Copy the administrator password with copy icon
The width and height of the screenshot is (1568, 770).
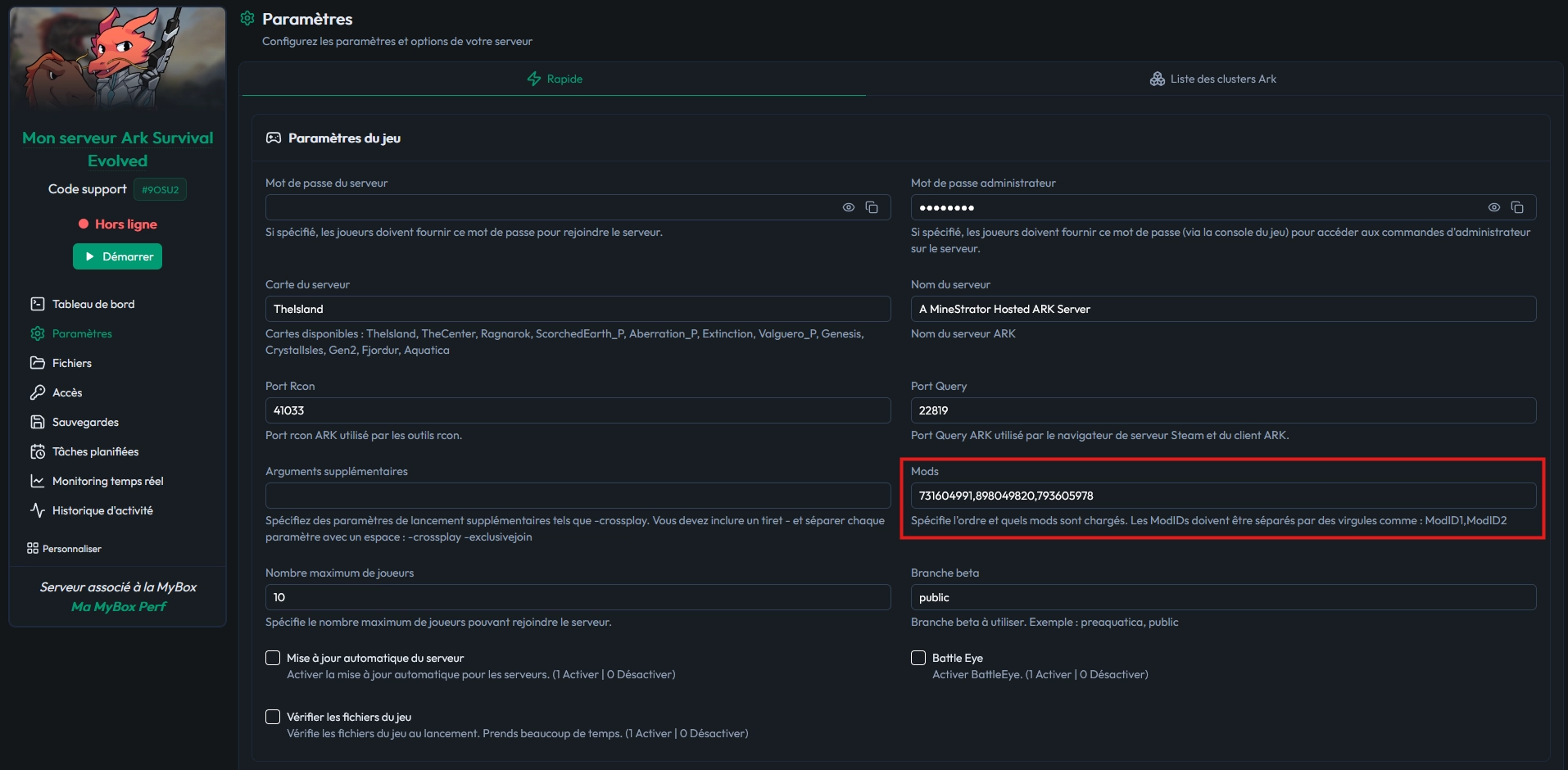[1517, 207]
